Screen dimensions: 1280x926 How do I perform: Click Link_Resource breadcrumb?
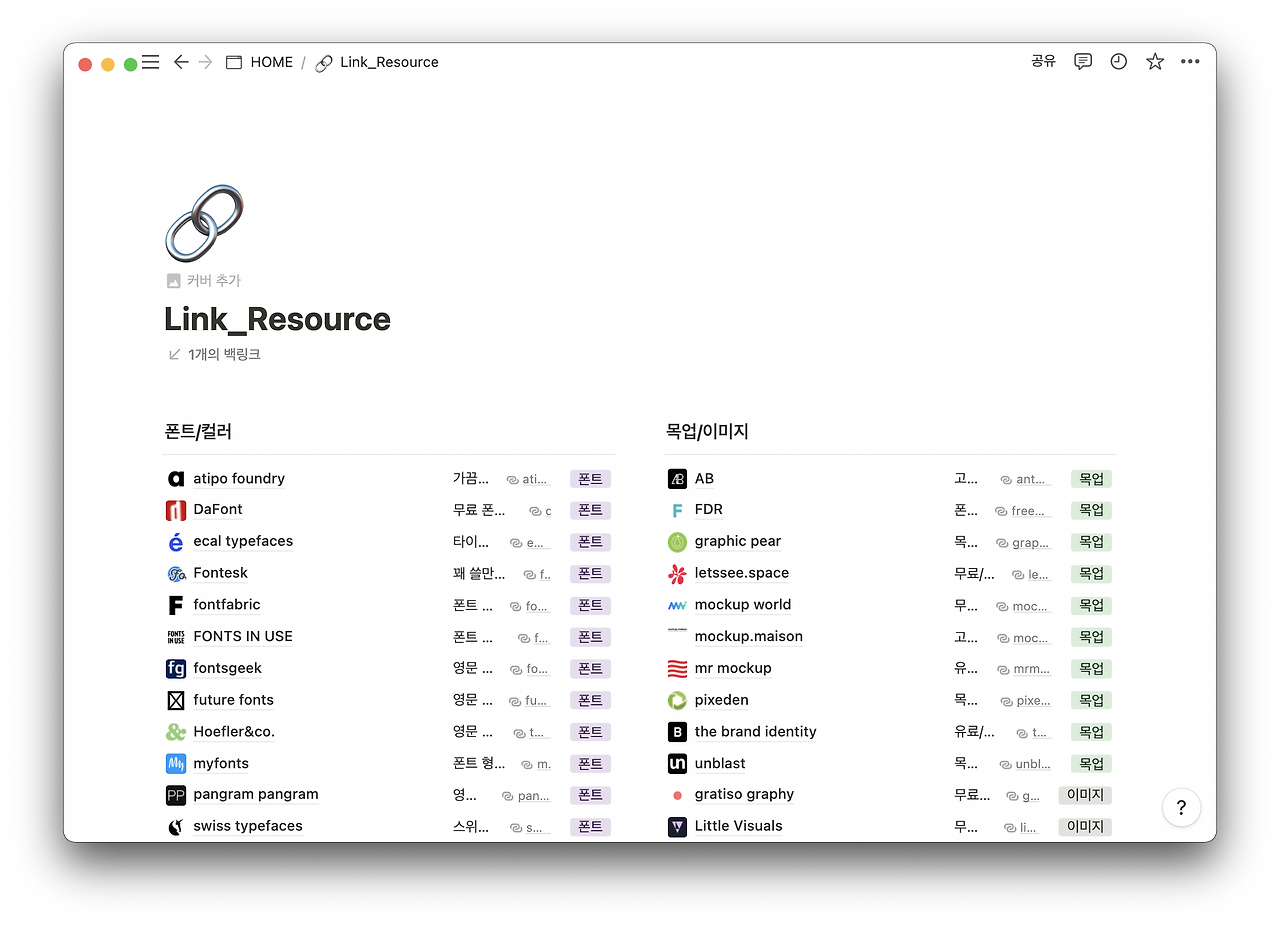(x=377, y=62)
